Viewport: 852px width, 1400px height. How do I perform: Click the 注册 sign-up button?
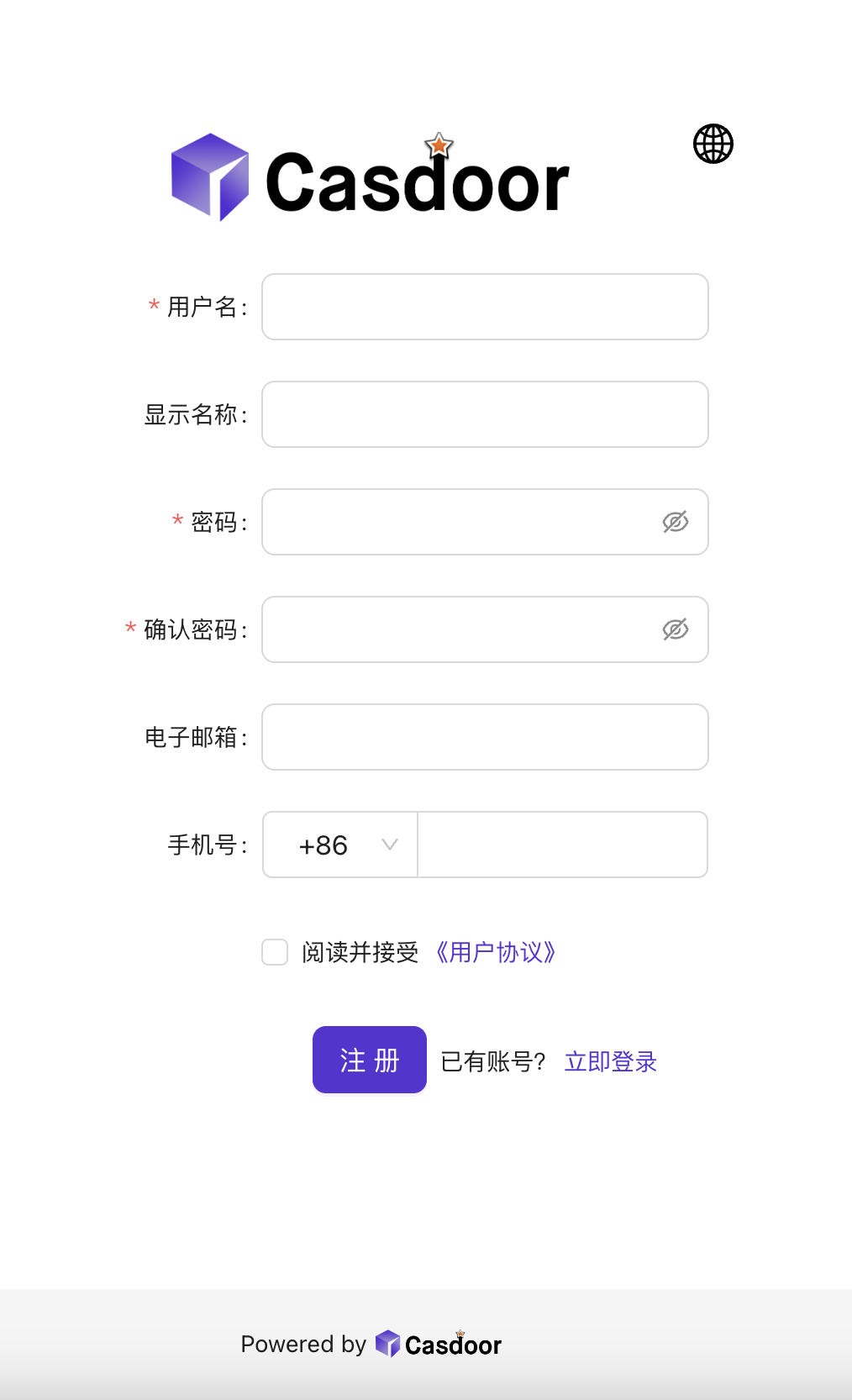[369, 1060]
